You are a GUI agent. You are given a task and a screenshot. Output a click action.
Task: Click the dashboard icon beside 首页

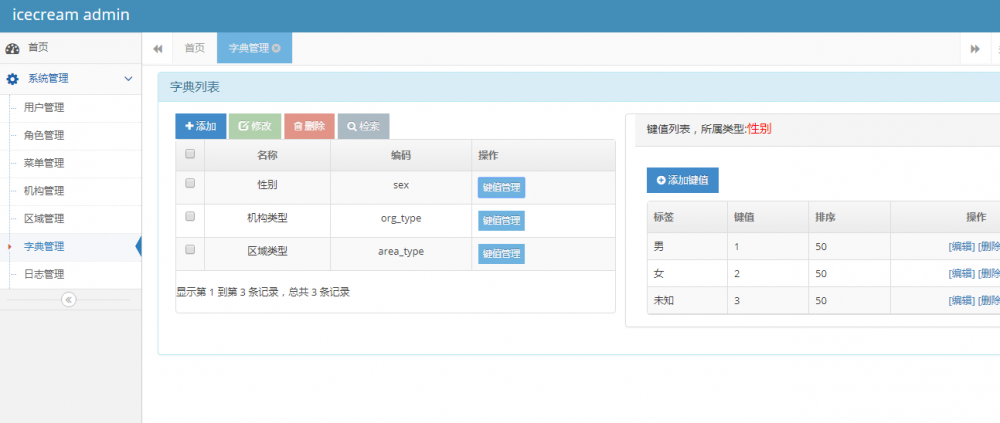click(12, 48)
